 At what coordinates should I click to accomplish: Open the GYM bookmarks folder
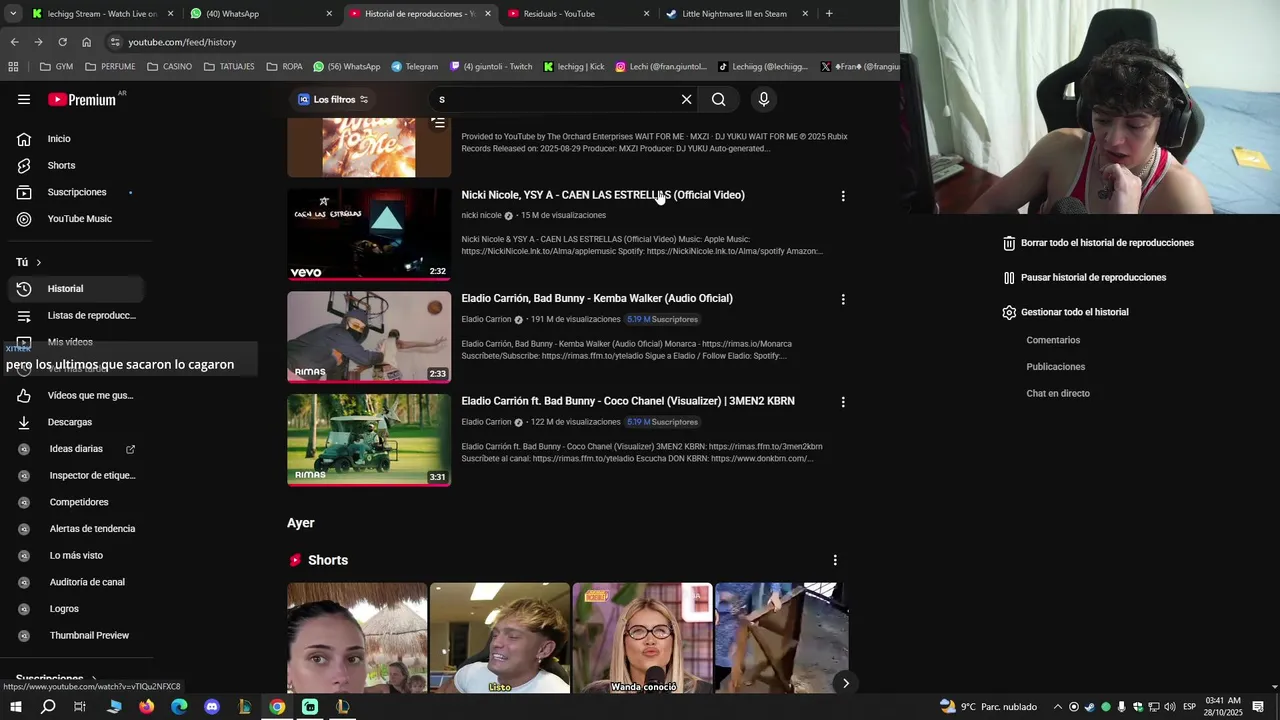pyautogui.click(x=56, y=67)
